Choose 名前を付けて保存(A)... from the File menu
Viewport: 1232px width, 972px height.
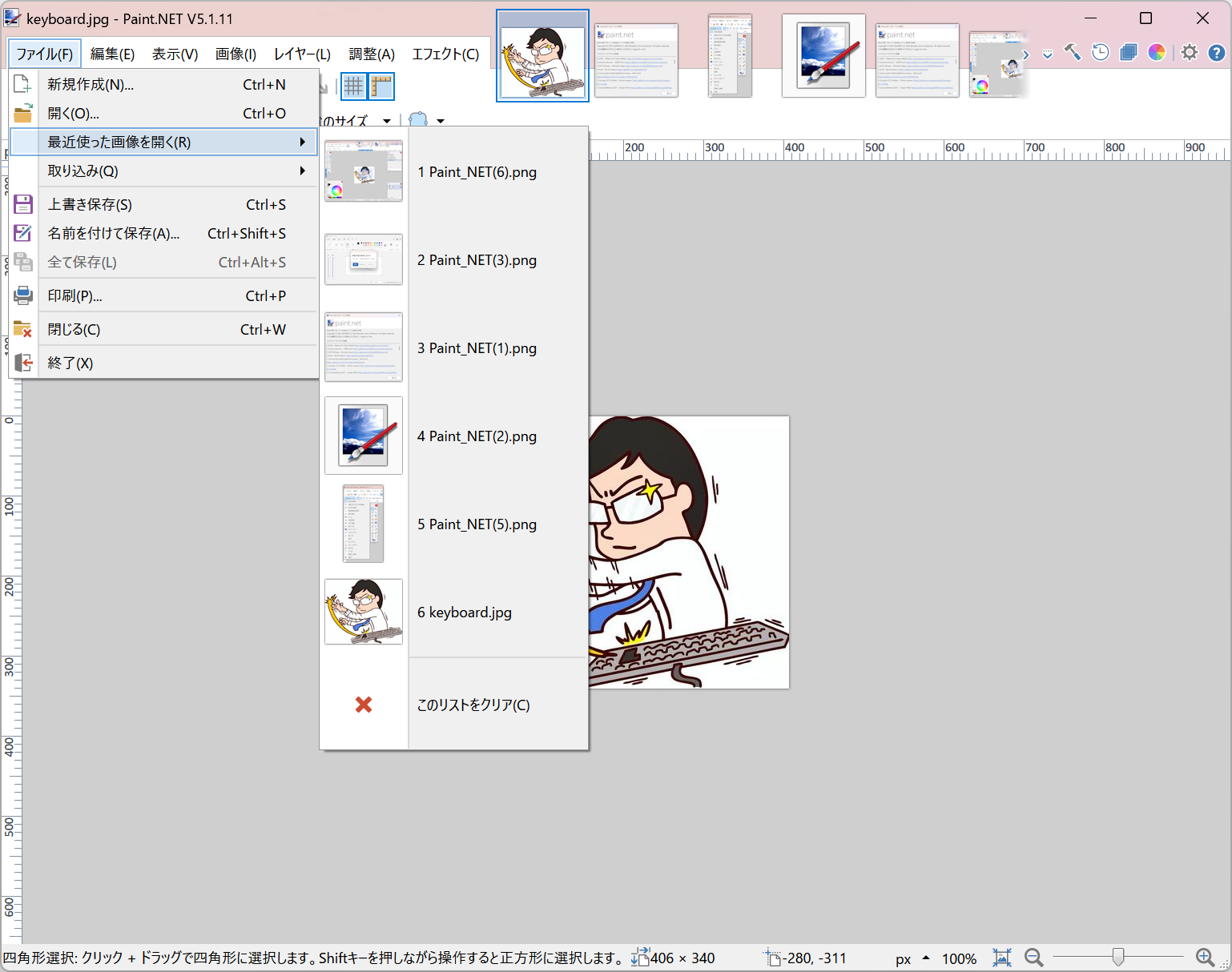click(163, 233)
